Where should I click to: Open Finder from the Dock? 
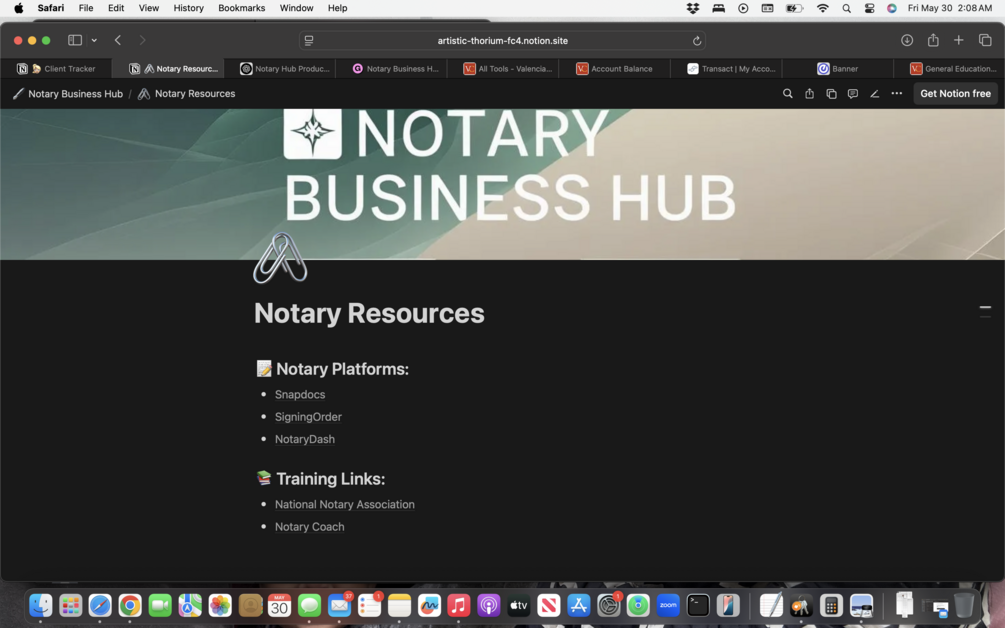tap(40, 605)
